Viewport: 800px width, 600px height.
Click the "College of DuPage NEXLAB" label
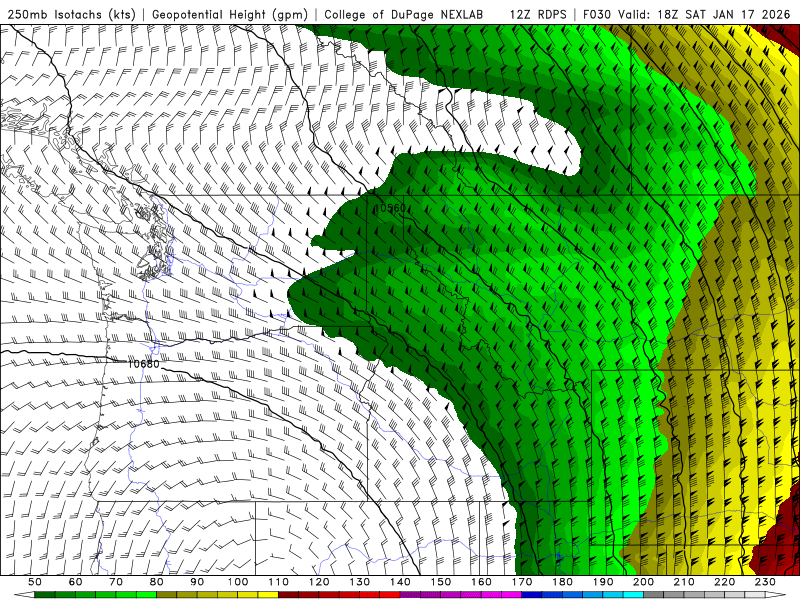(403, 14)
